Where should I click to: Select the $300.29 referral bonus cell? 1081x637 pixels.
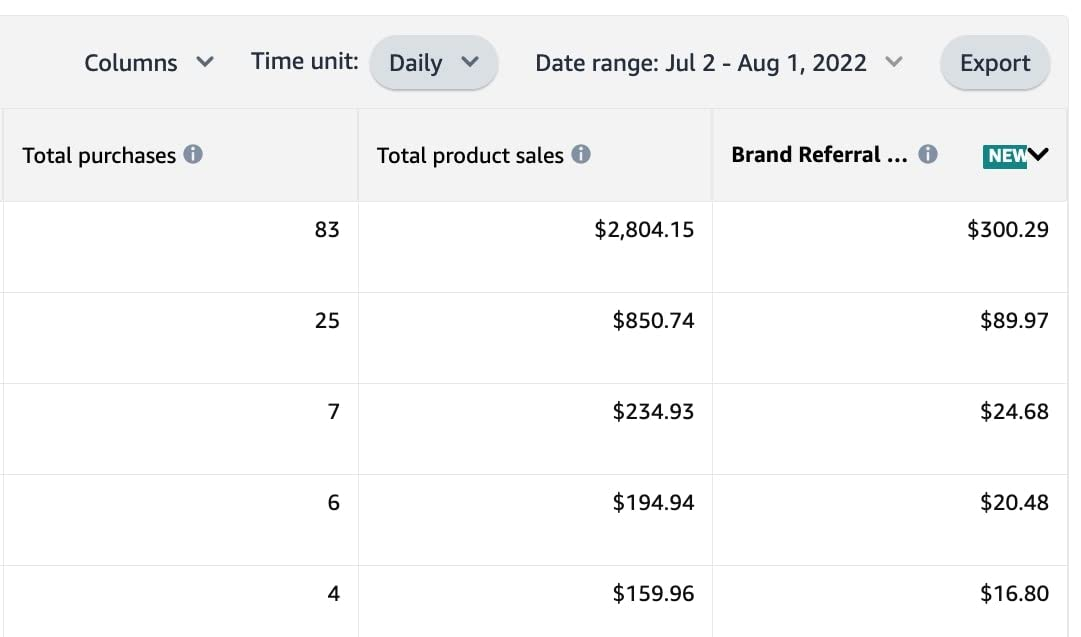890,247
